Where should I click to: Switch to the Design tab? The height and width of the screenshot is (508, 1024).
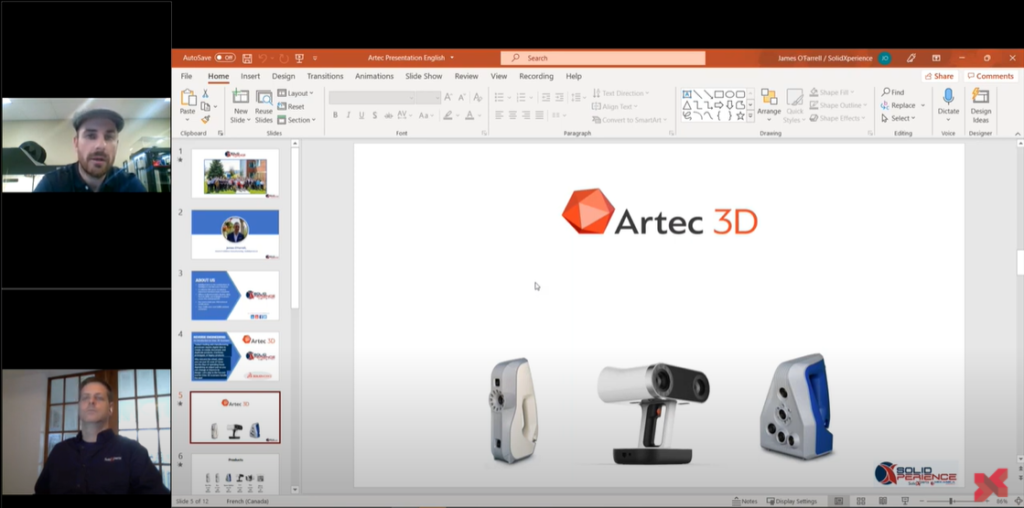point(283,76)
